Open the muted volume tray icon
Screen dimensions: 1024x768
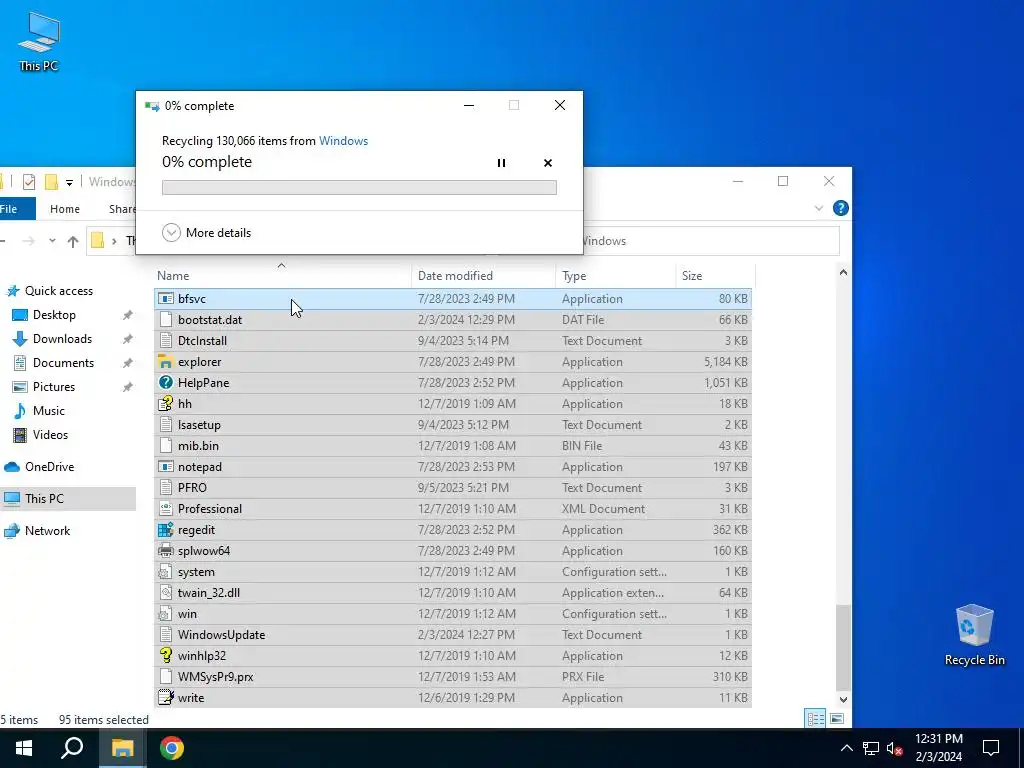pos(895,748)
